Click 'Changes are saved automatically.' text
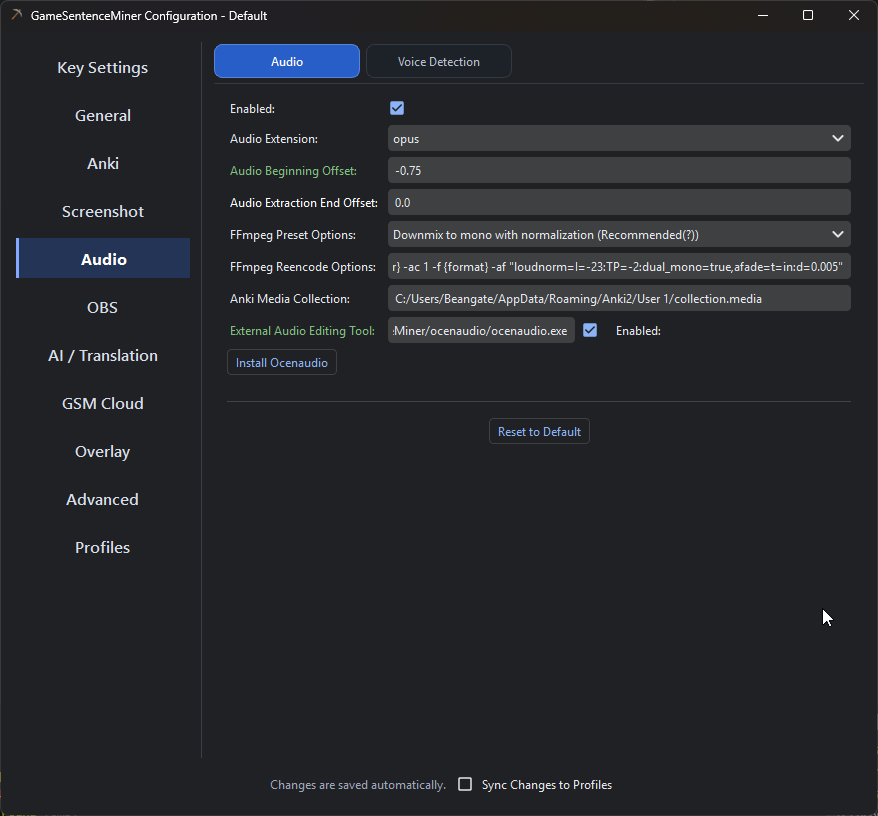This screenshot has width=878, height=816. pyautogui.click(x=358, y=785)
